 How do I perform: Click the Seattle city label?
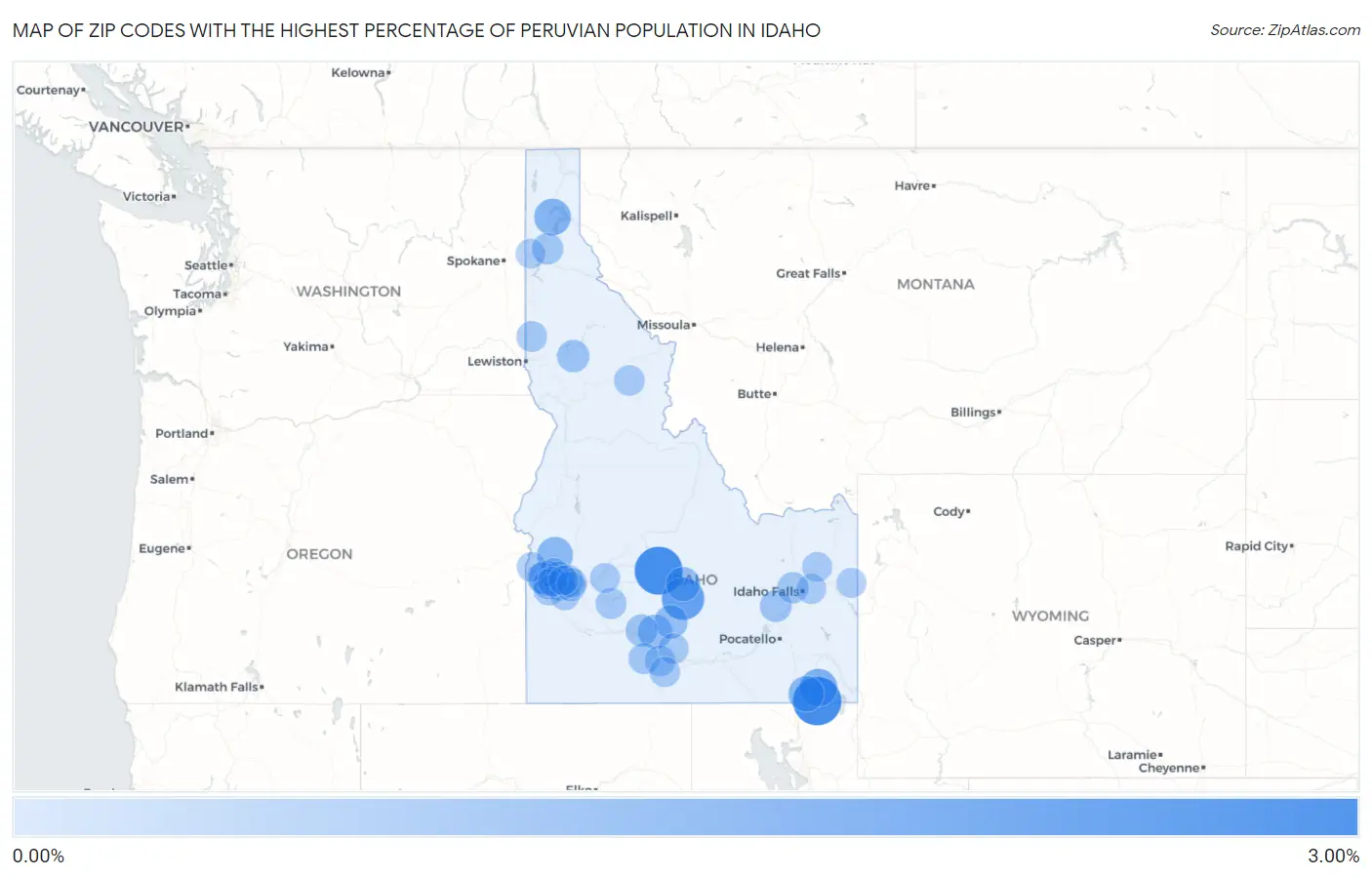206,265
